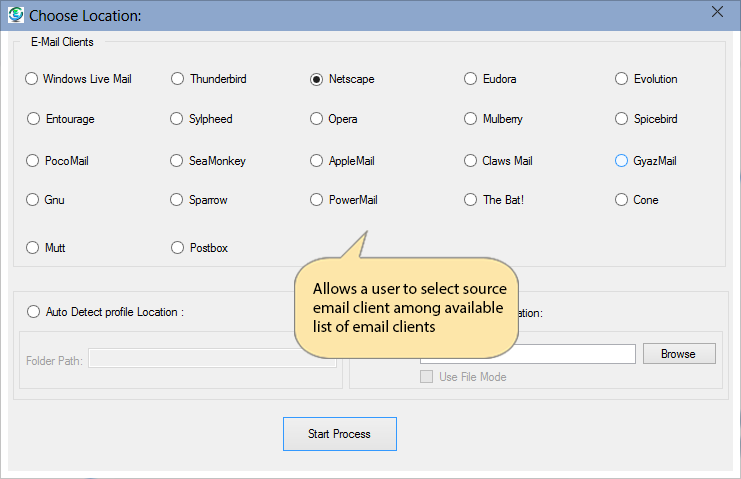
Task: Click the Browse button
Action: [678, 354]
